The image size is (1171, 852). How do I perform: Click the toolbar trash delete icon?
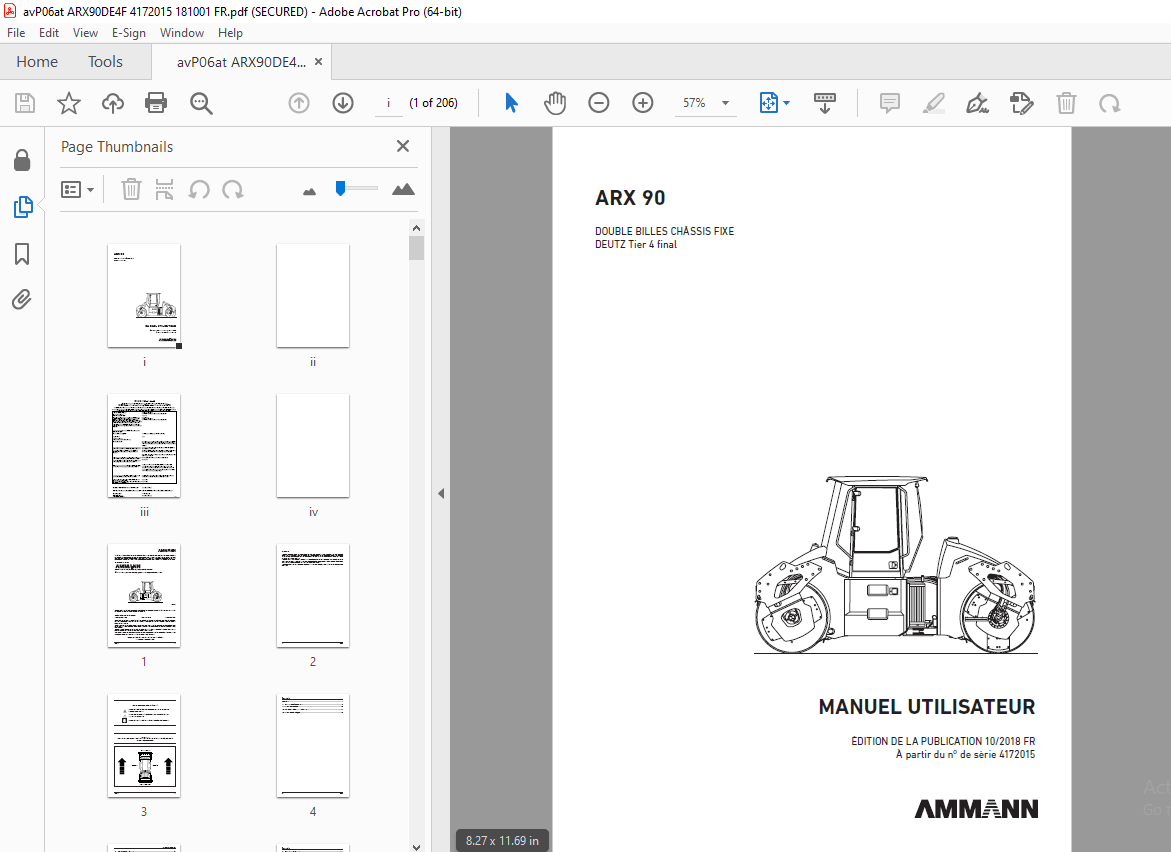(x=1066, y=103)
